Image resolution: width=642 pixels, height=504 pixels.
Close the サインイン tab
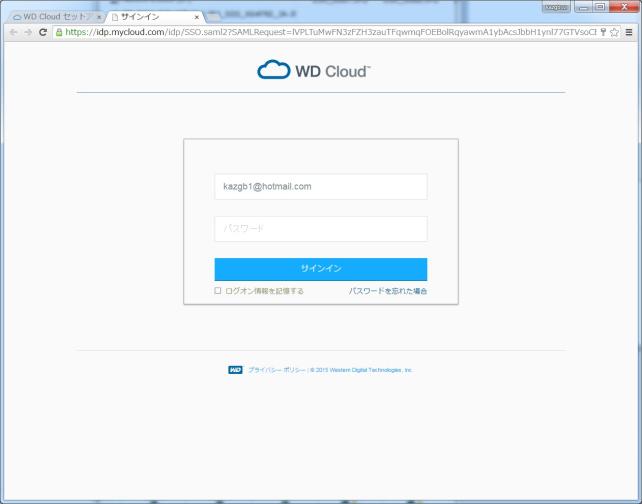coord(197,17)
